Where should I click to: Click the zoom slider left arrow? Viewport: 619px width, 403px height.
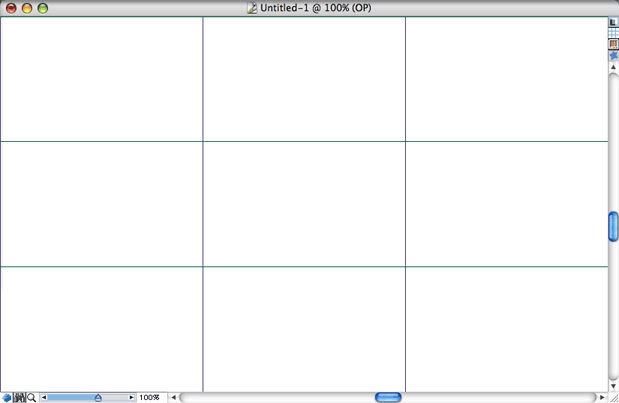(44, 397)
